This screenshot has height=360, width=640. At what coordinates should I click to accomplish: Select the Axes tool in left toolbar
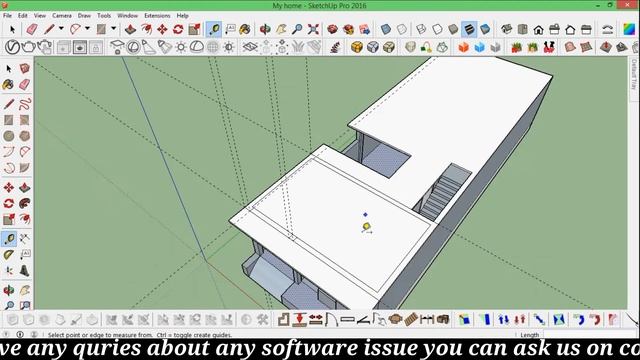click(x=9, y=271)
